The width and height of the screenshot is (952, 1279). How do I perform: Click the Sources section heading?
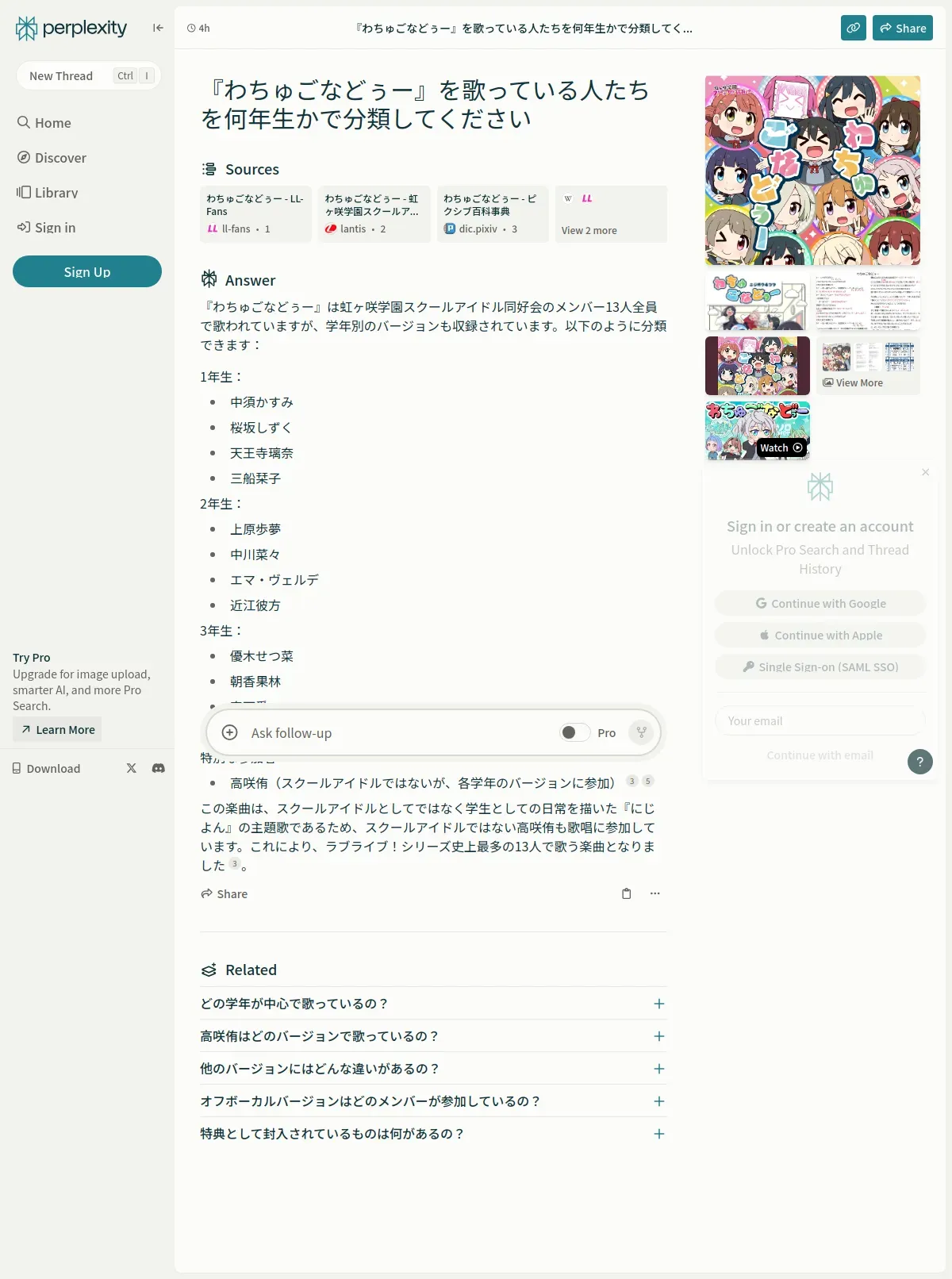click(240, 169)
